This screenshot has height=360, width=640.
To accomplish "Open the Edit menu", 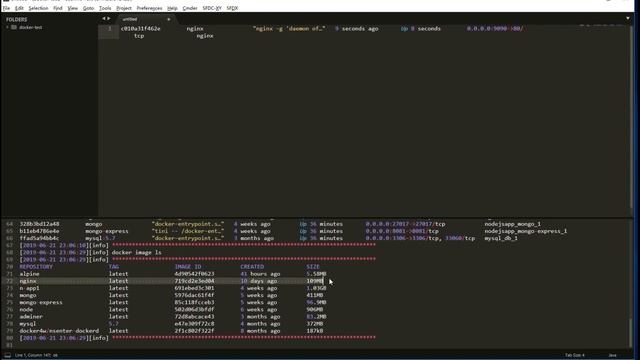I will click(19, 8).
